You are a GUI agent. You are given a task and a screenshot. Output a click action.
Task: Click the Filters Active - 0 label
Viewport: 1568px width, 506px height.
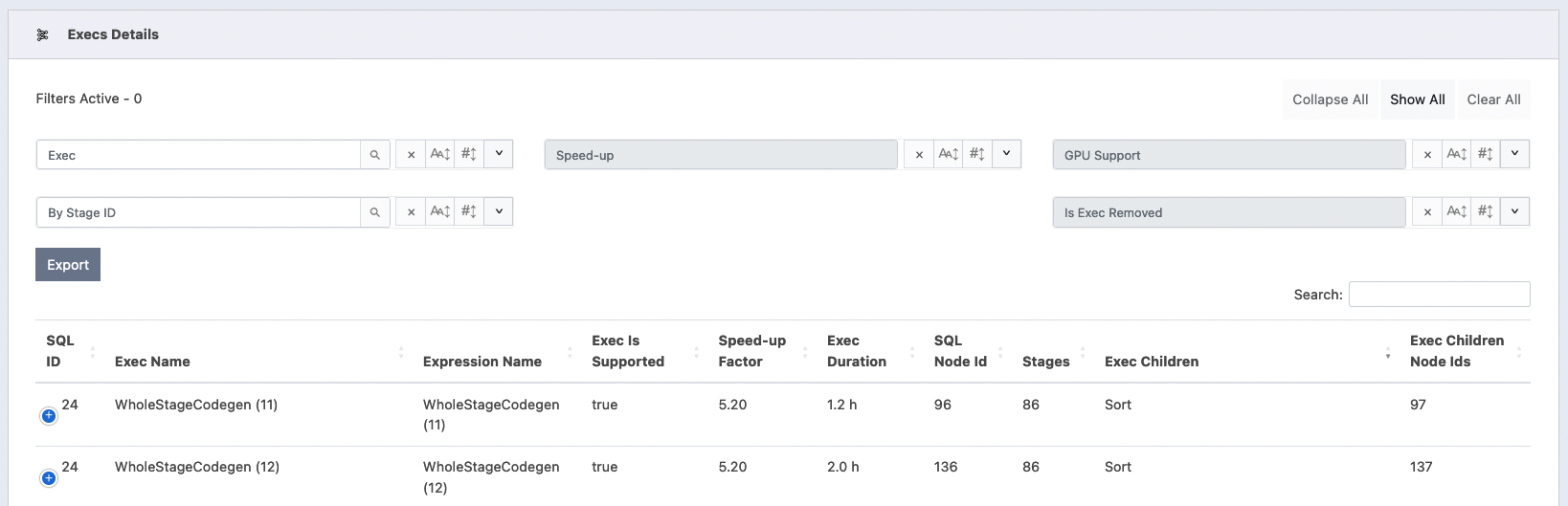click(89, 99)
